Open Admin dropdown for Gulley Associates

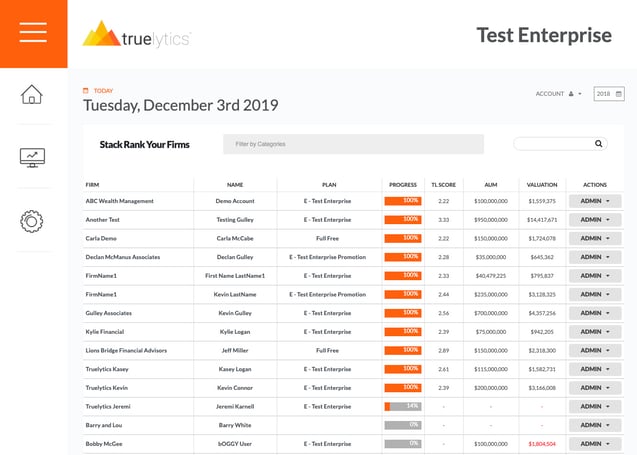pos(594,313)
